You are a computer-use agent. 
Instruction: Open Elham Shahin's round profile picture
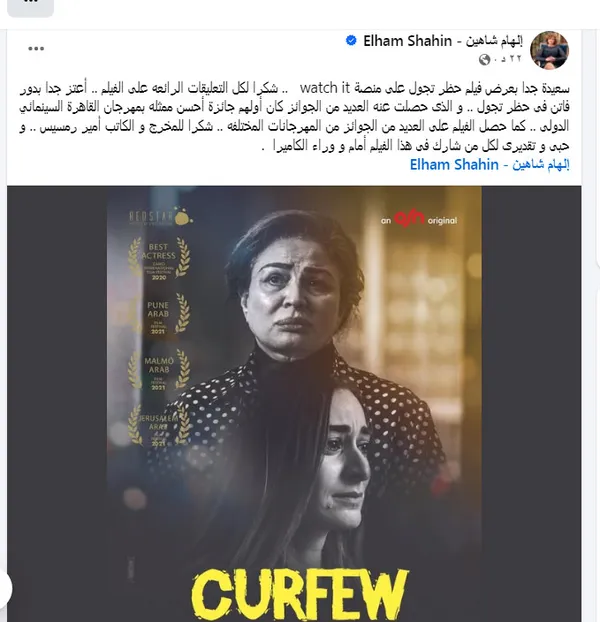pyautogui.click(x=549, y=50)
